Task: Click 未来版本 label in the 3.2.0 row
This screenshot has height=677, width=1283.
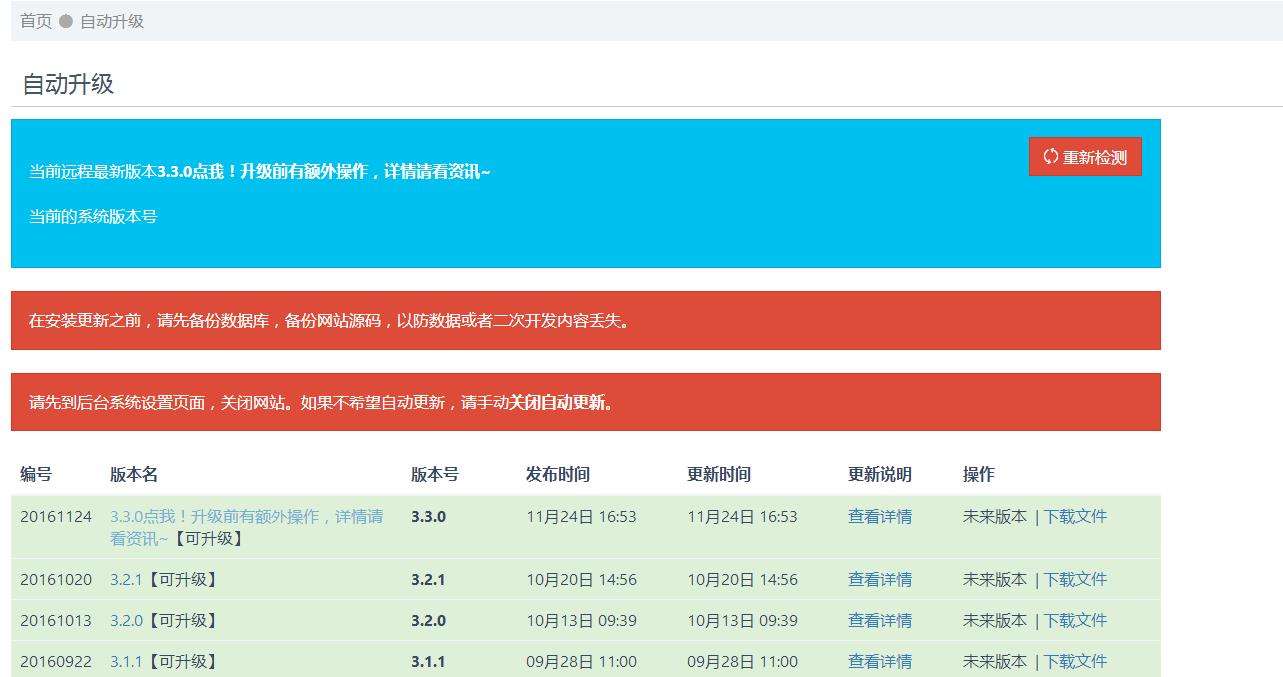Action: (x=995, y=620)
